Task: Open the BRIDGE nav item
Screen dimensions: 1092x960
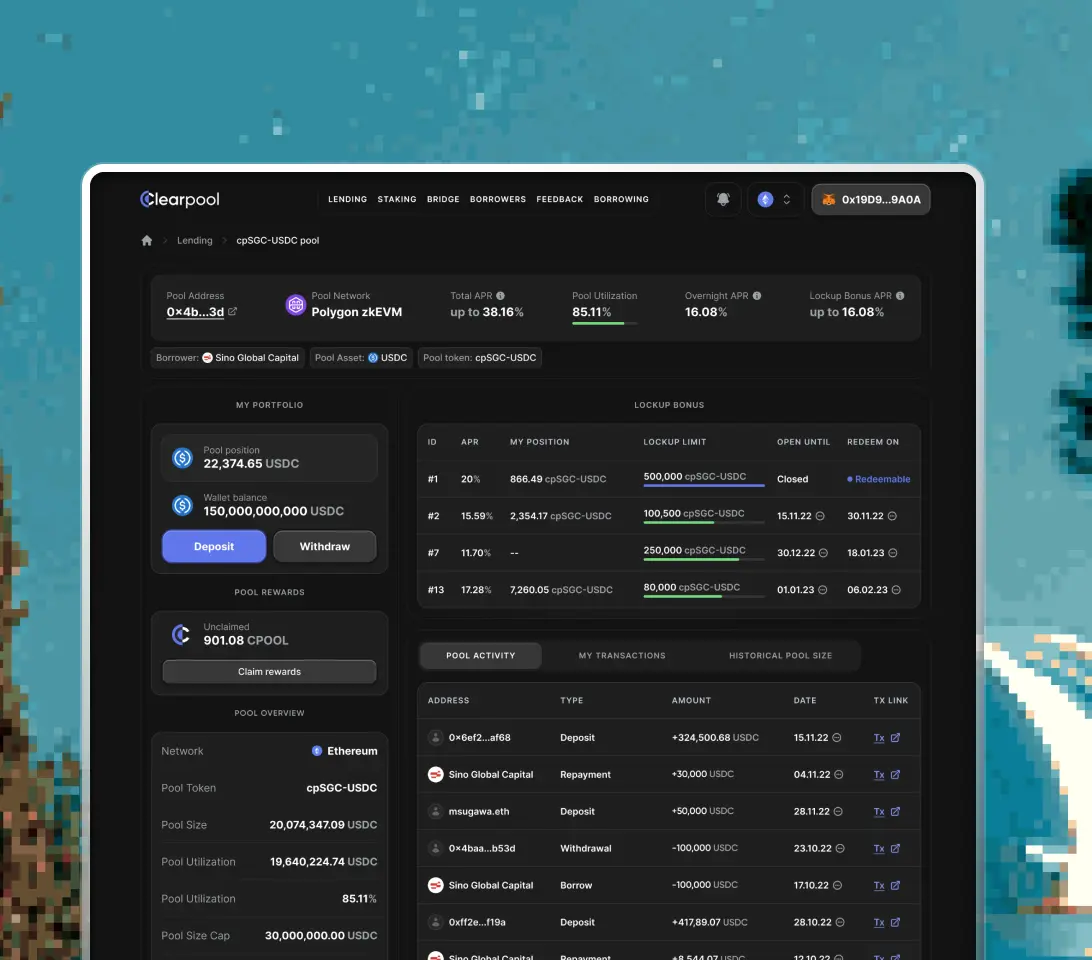Action: 443,199
